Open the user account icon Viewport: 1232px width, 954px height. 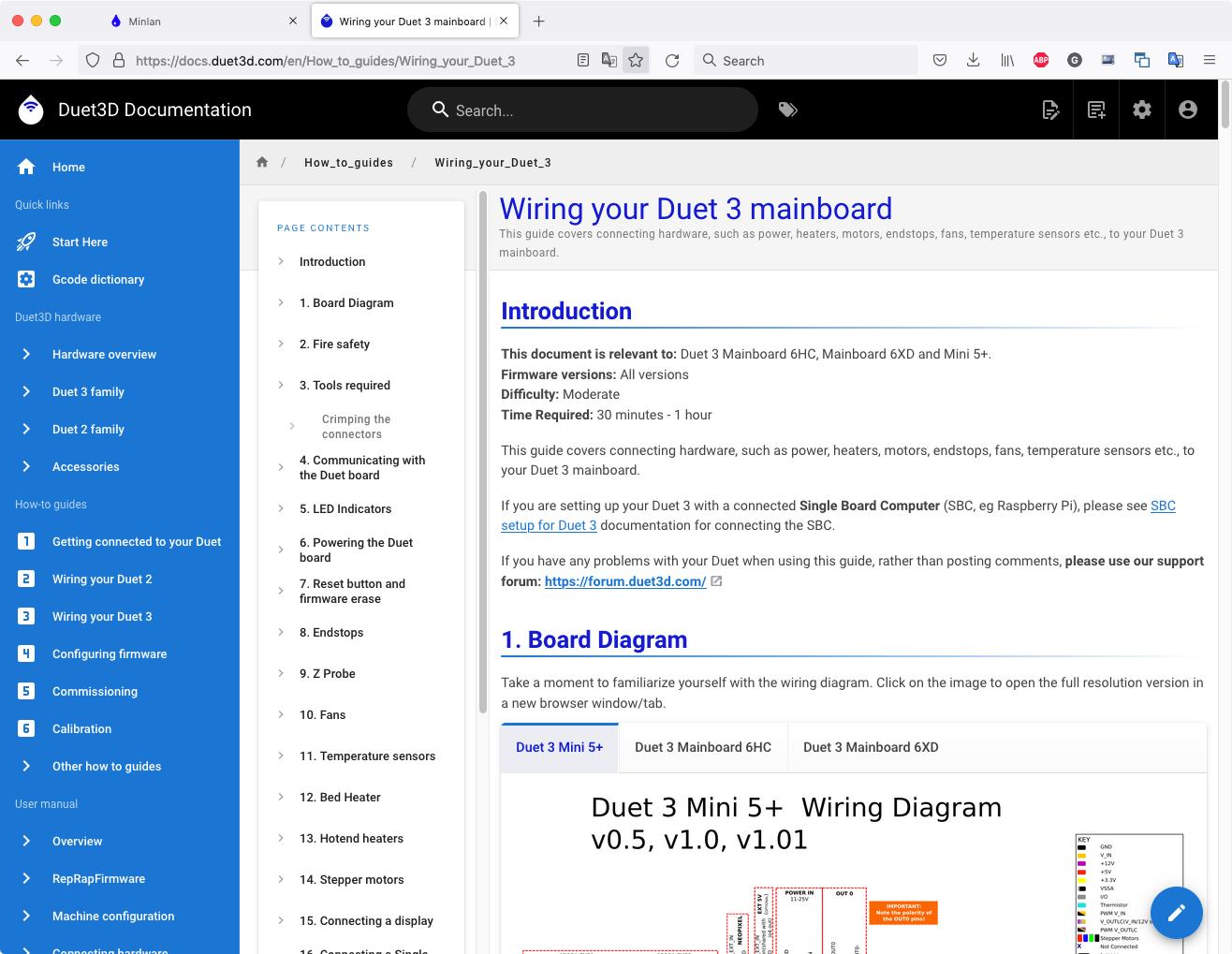(x=1188, y=110)
